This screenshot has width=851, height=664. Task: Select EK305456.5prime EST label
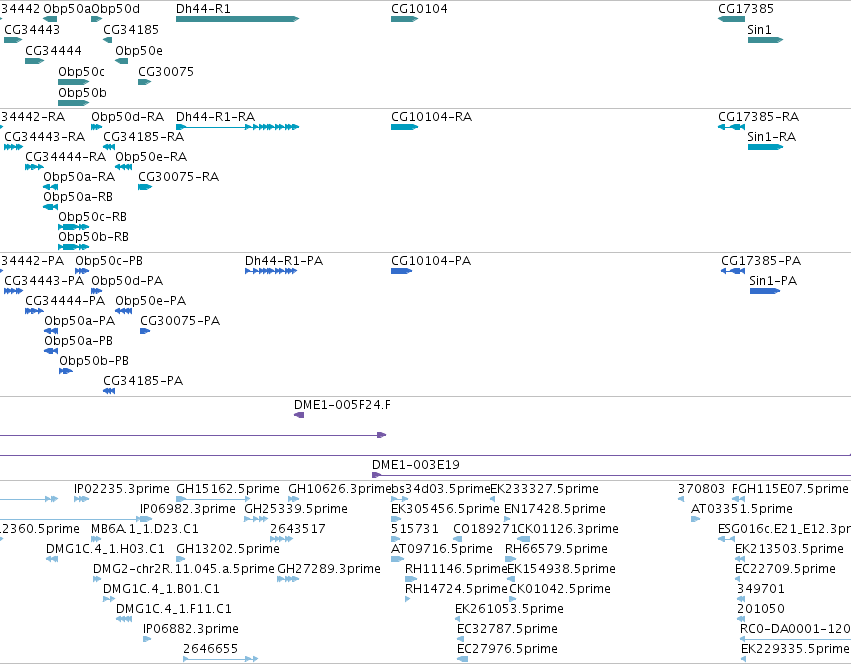445,509
